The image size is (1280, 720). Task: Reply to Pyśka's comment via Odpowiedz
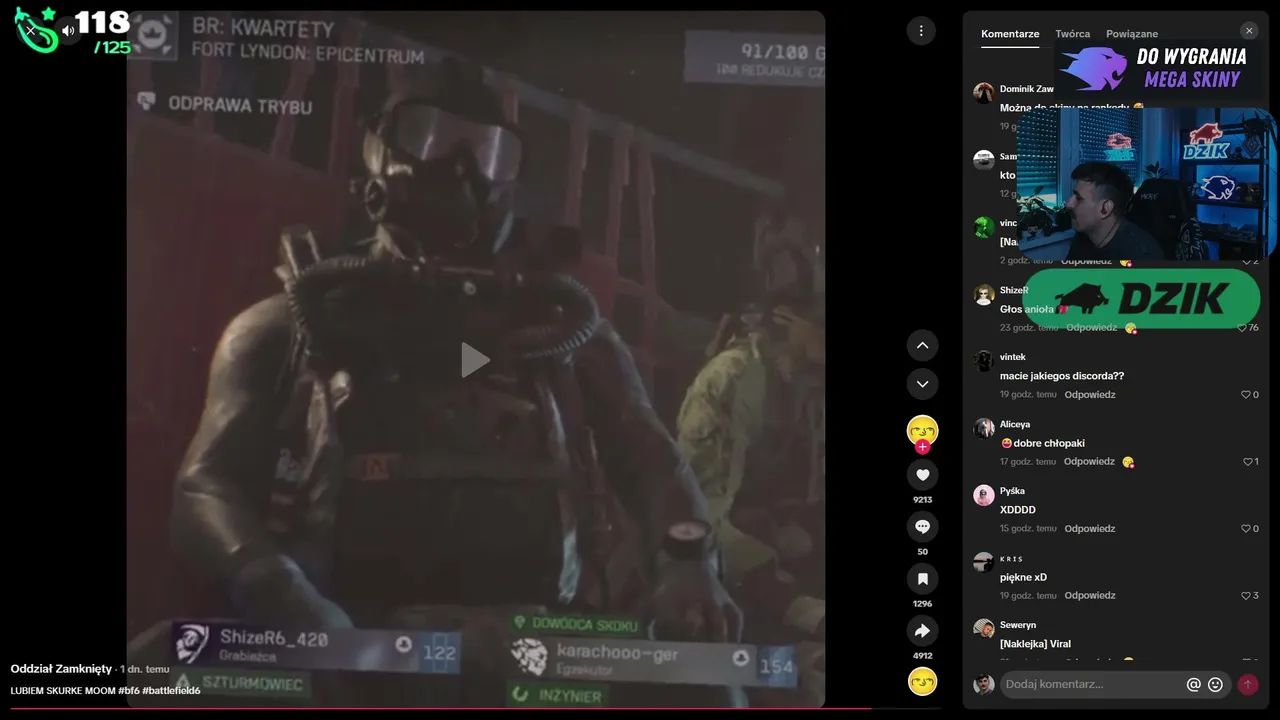click(1090, 529)
